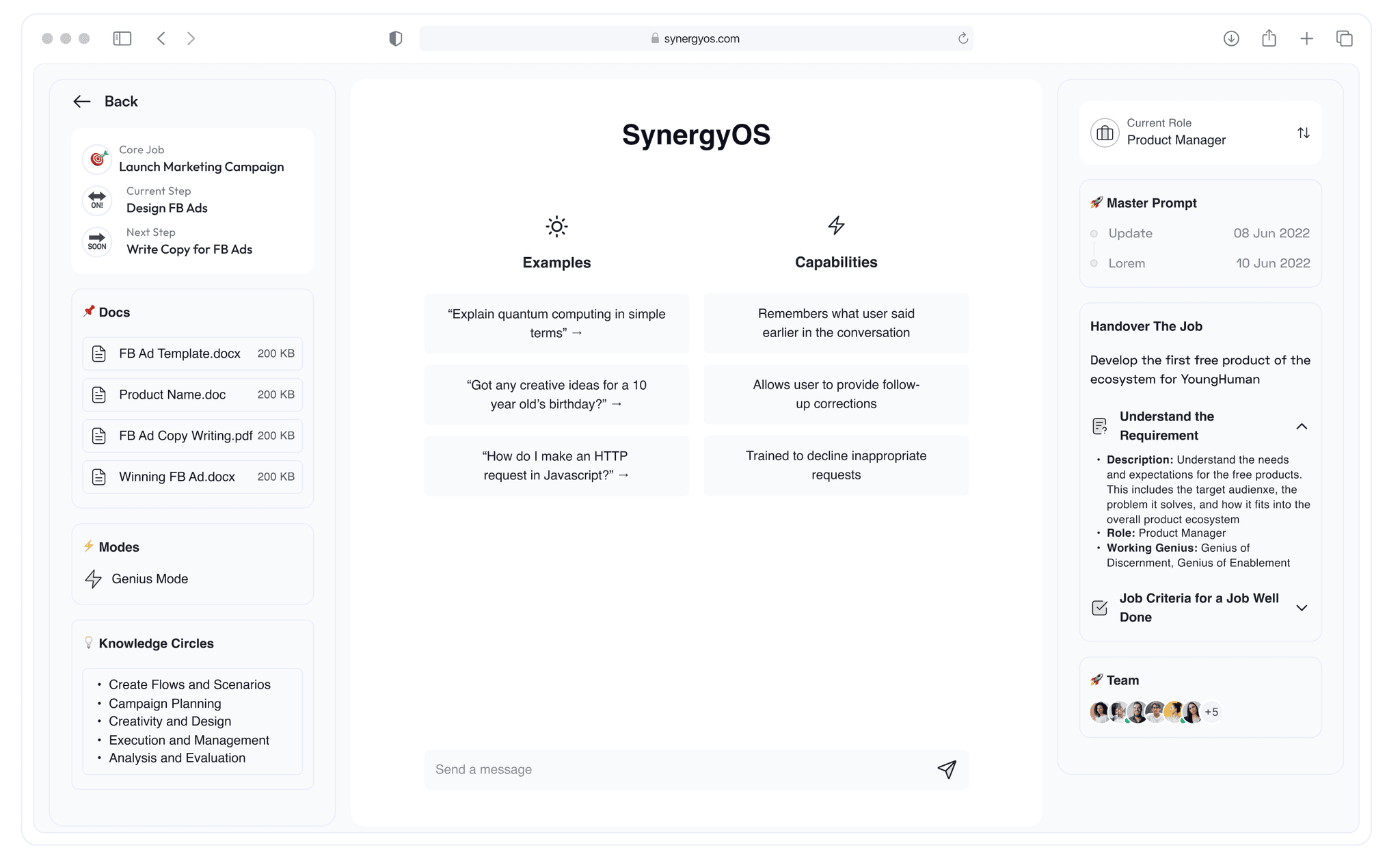Click the Genius Mode lightning icon
This screenshot has height=865, width=1400.
pos(94,578)
